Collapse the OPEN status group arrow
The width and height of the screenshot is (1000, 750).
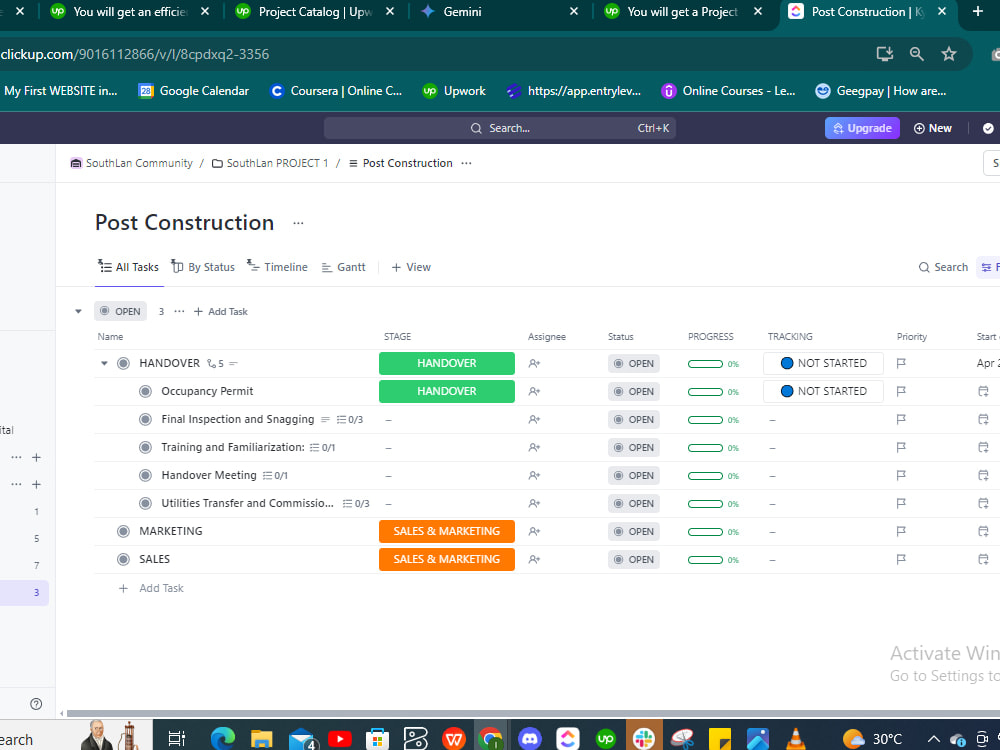[78, 311]
